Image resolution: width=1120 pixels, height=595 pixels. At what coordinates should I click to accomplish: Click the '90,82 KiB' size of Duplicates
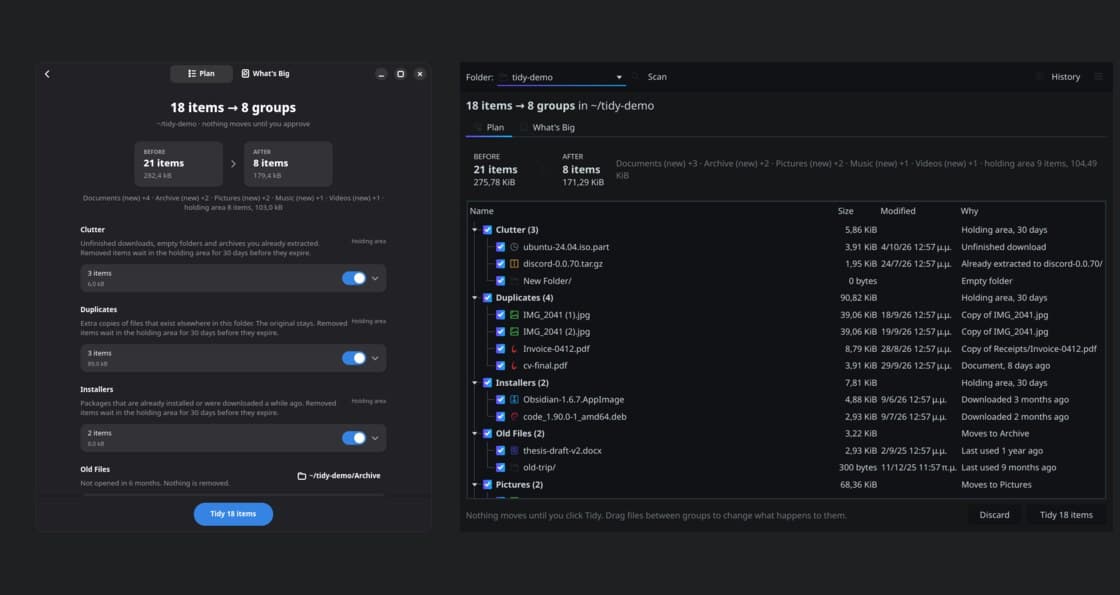pyautogui.click(x=859, y=298)
